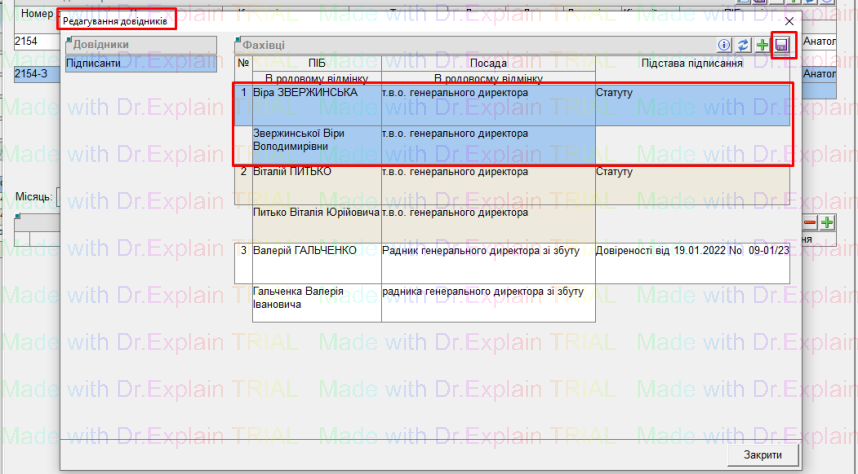Click the refresh arrows icon
Image resolution: width=858 pixels, height=474 pixels.
[x=743, y=46]
